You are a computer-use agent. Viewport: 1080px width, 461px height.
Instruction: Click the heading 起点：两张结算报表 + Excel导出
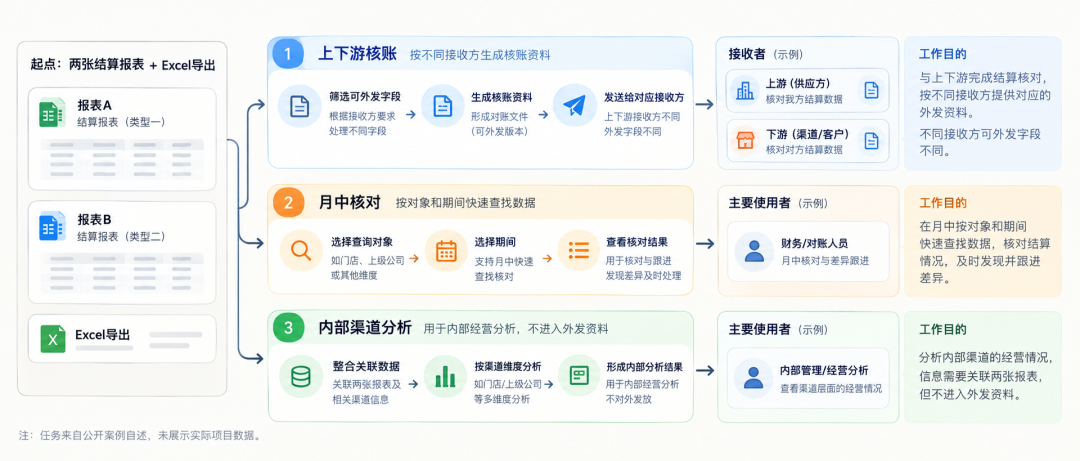pos(123,65)
